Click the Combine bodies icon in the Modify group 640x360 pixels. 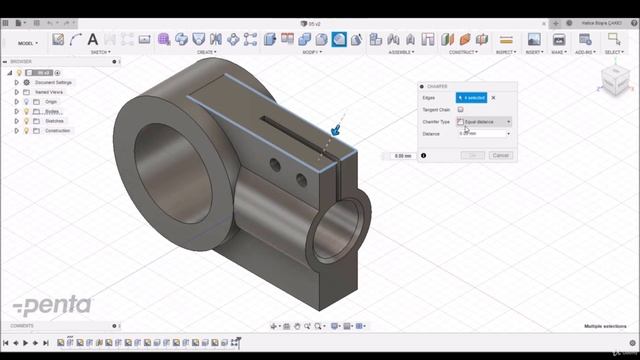click(x=304, y=40)
